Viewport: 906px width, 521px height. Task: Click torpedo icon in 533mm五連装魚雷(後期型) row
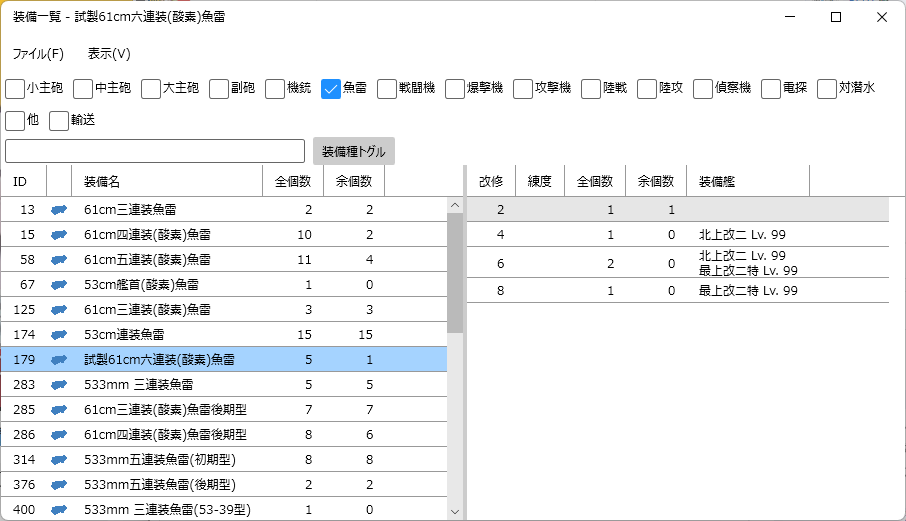[x=59, y=485]
